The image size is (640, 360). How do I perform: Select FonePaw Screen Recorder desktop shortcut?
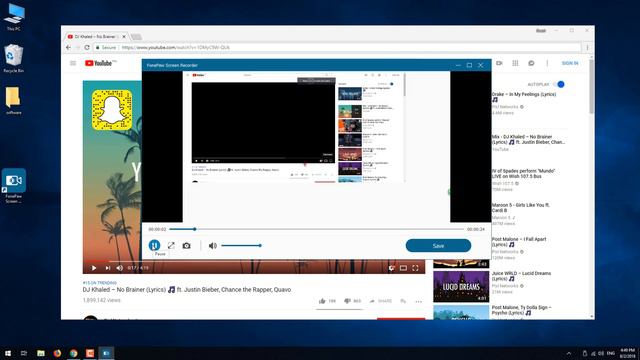click(x=13, y=186)
